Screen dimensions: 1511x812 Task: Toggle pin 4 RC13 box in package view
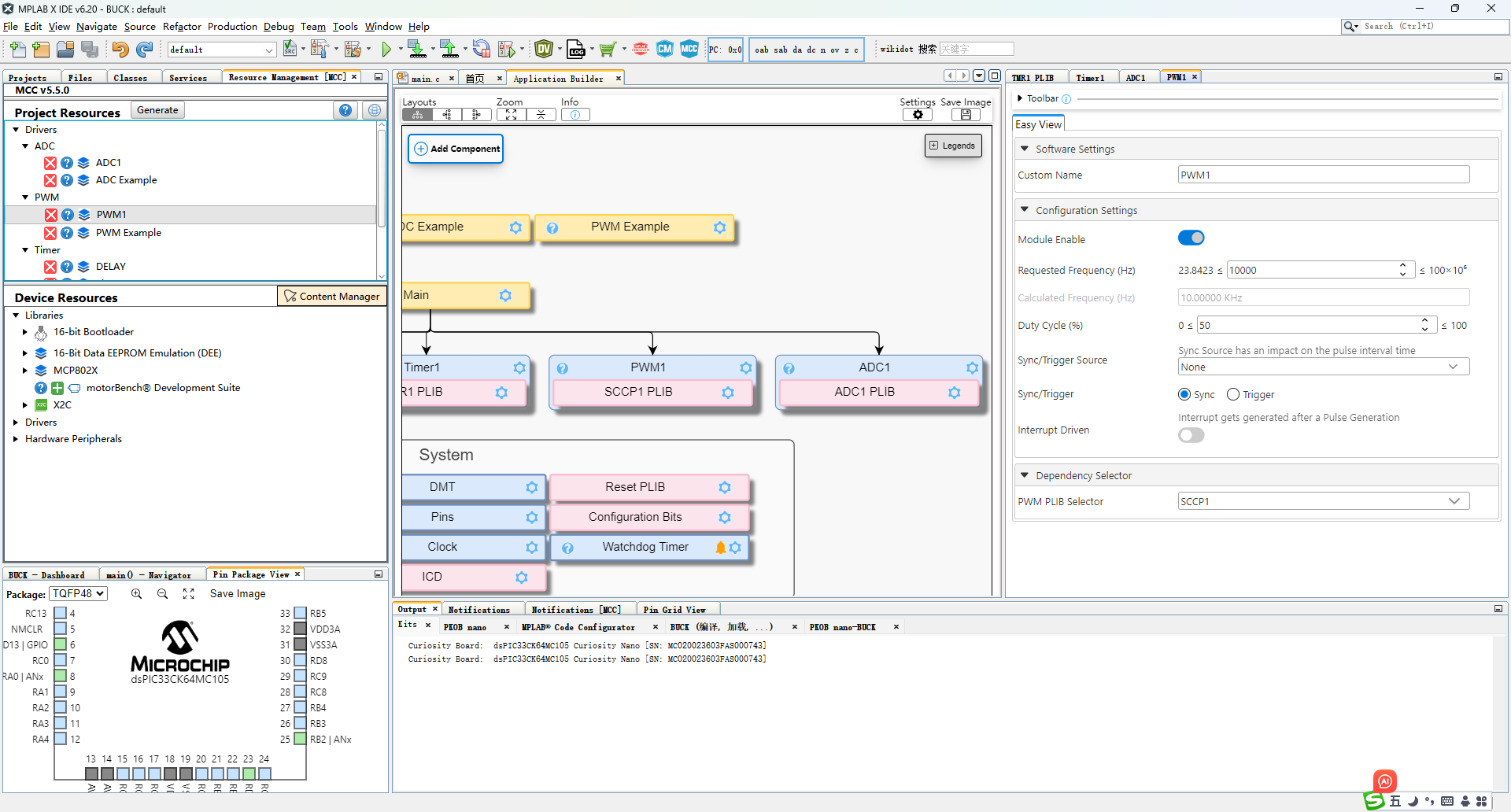61,613
